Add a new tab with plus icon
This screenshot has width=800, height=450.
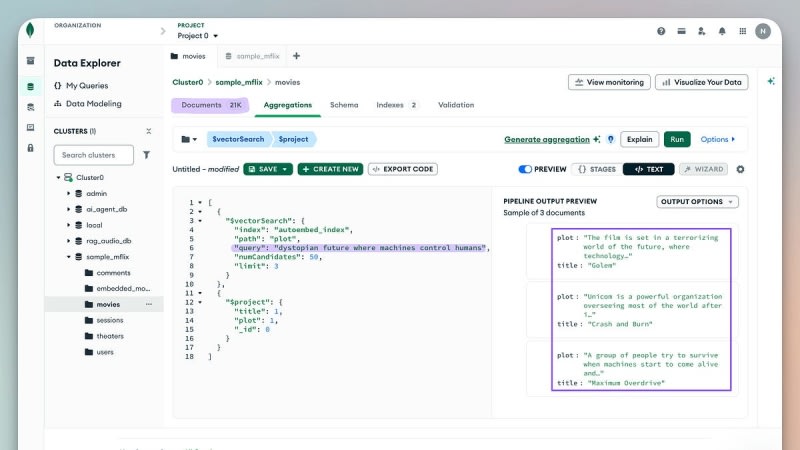(296, 56)
